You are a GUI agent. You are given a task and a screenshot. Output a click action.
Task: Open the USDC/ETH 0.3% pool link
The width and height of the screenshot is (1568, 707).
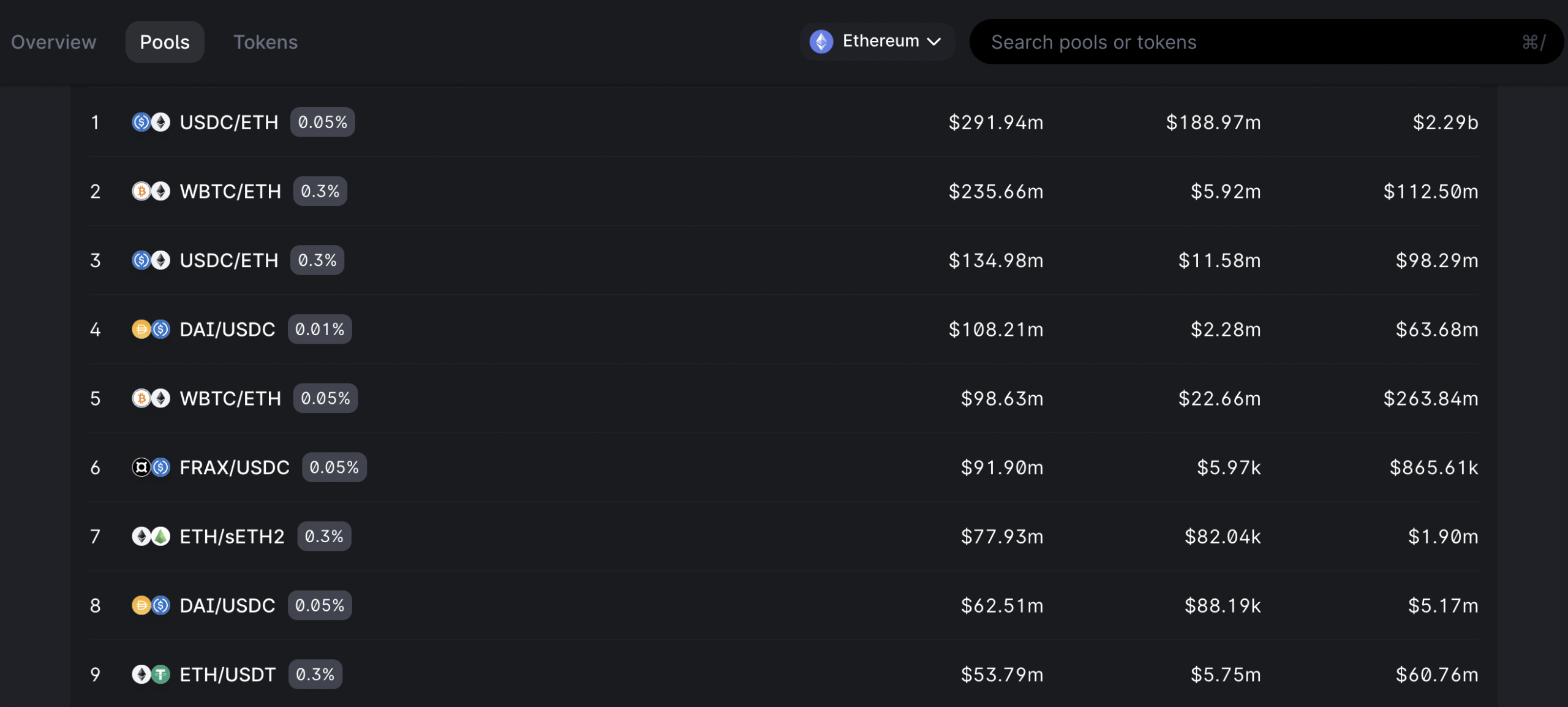tap(229, 260)
